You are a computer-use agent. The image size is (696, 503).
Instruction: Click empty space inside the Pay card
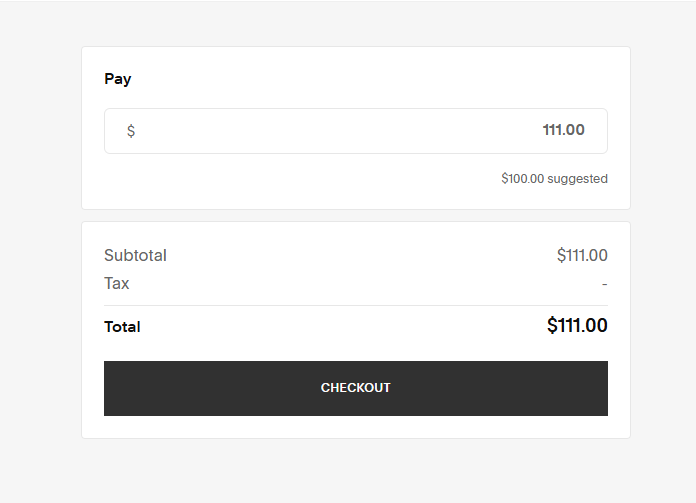pos(311,79)
